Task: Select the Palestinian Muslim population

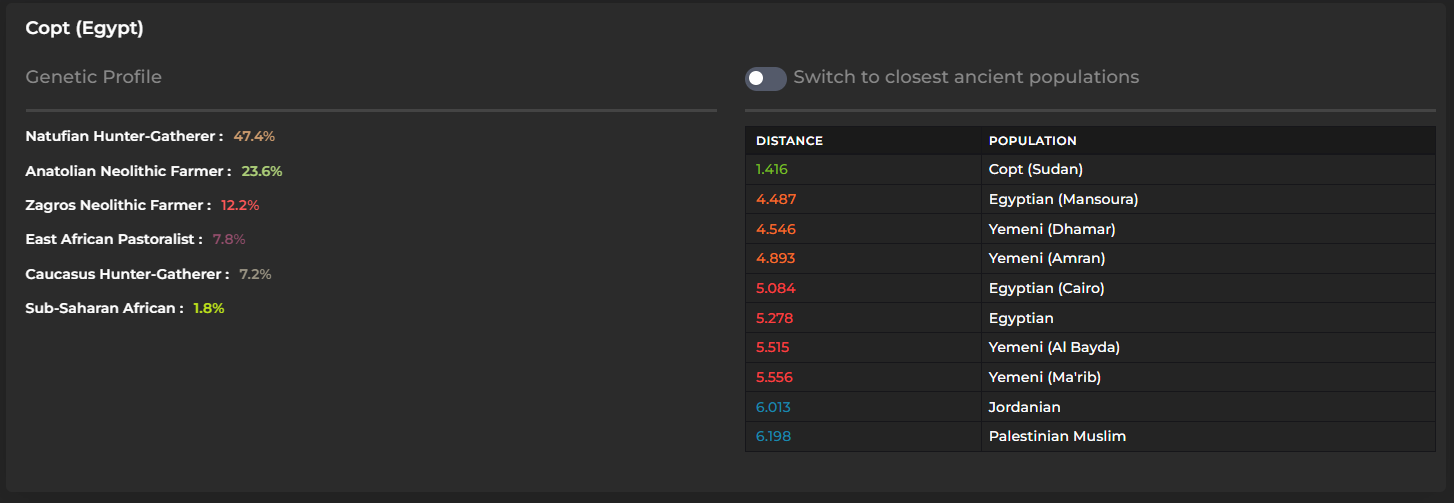Action: [x=1057, y=437]
